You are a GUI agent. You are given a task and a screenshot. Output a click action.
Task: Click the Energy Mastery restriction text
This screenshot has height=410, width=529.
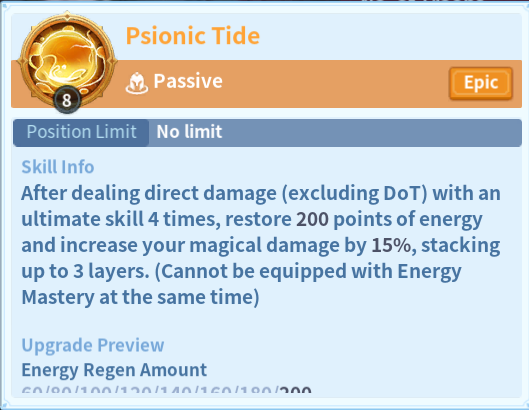click(242, 284)
